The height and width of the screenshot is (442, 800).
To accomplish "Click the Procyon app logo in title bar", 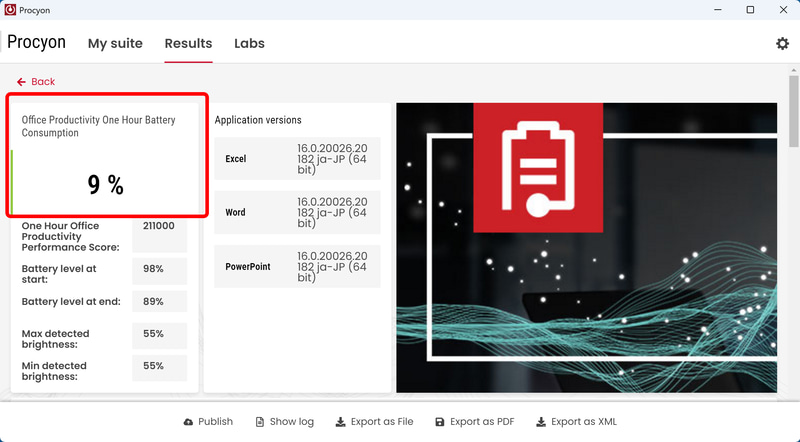I will click(10, 10).
